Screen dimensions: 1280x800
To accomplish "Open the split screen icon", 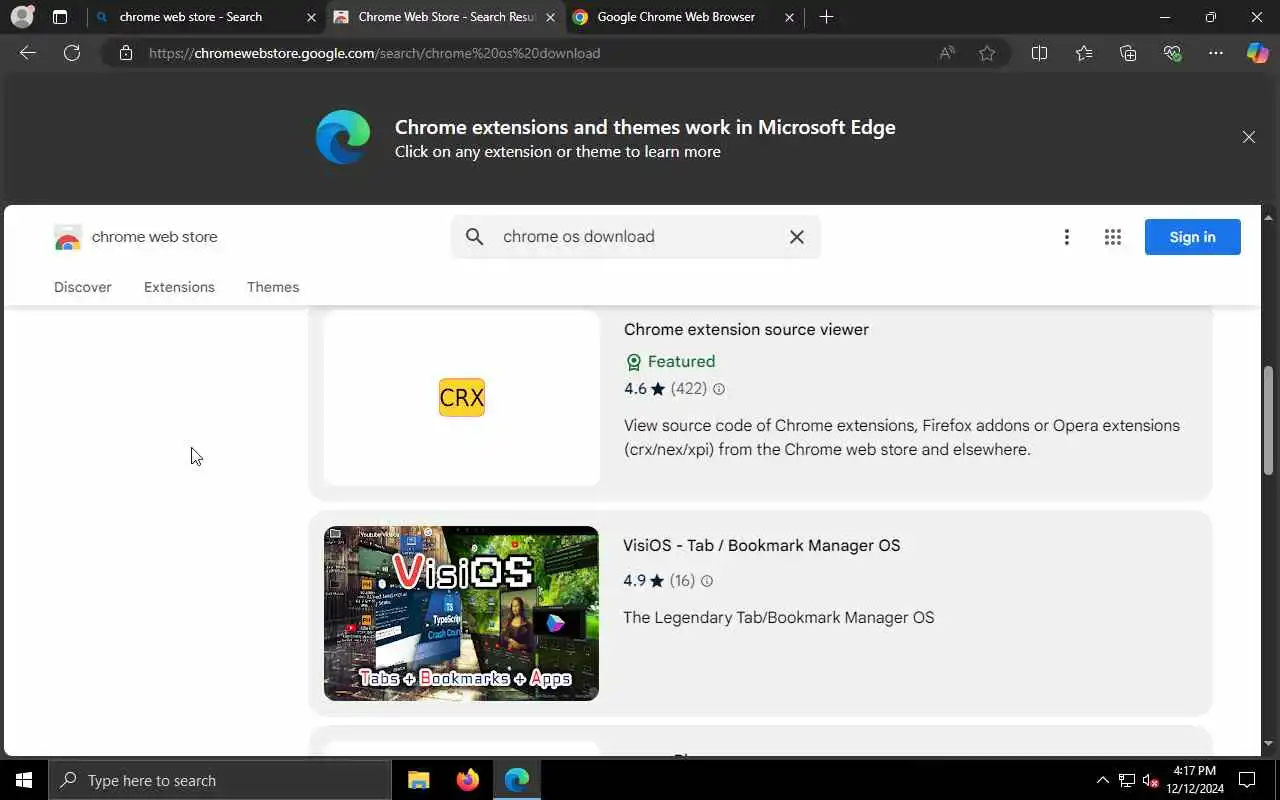I will point(1039,53).
